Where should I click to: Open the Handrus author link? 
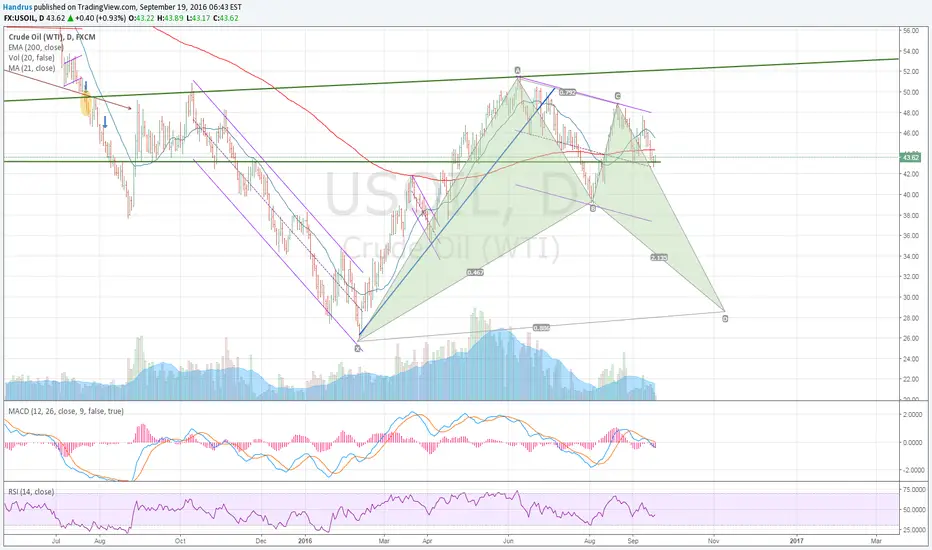[18, 7]
